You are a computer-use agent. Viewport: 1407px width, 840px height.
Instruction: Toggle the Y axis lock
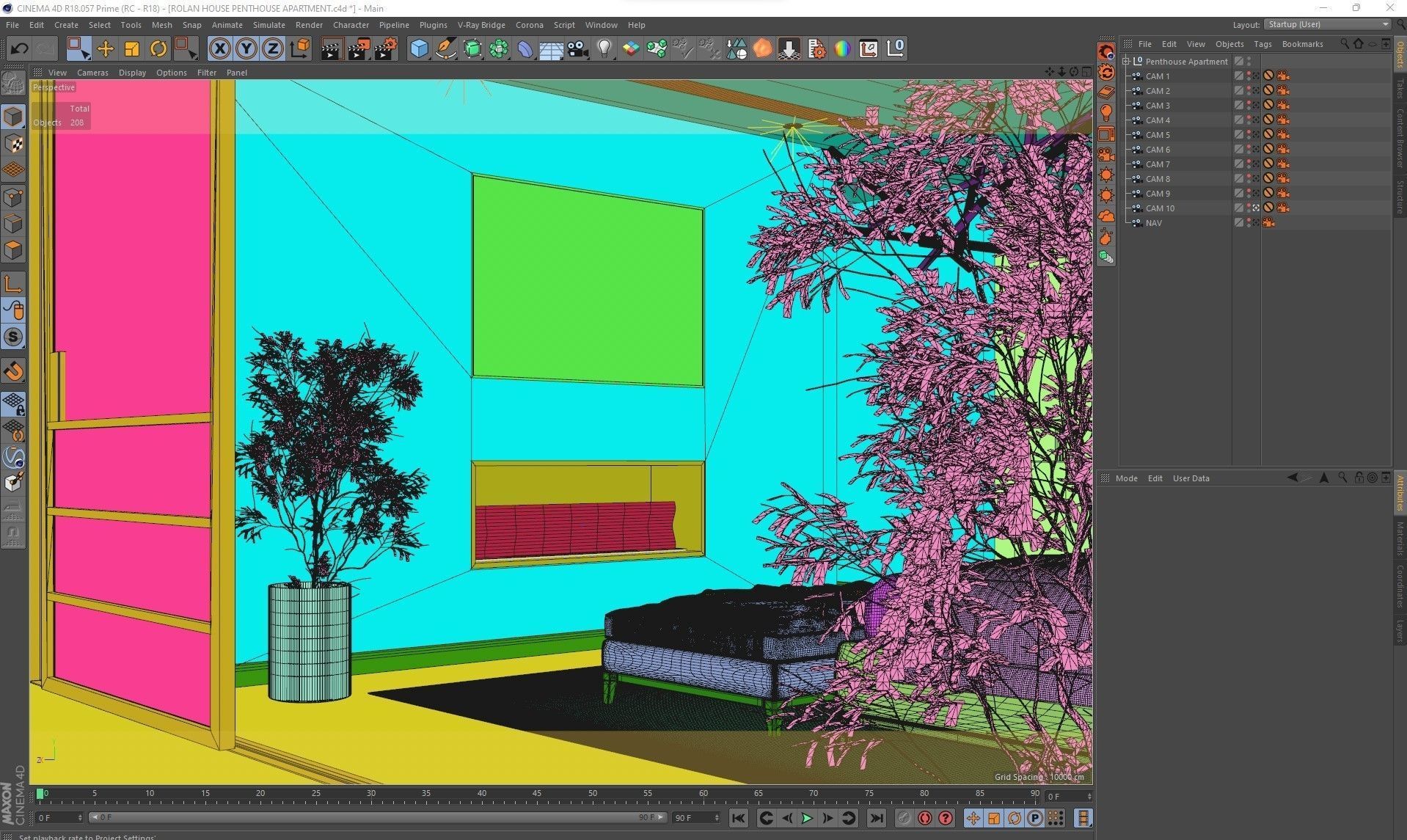(246, 49)
